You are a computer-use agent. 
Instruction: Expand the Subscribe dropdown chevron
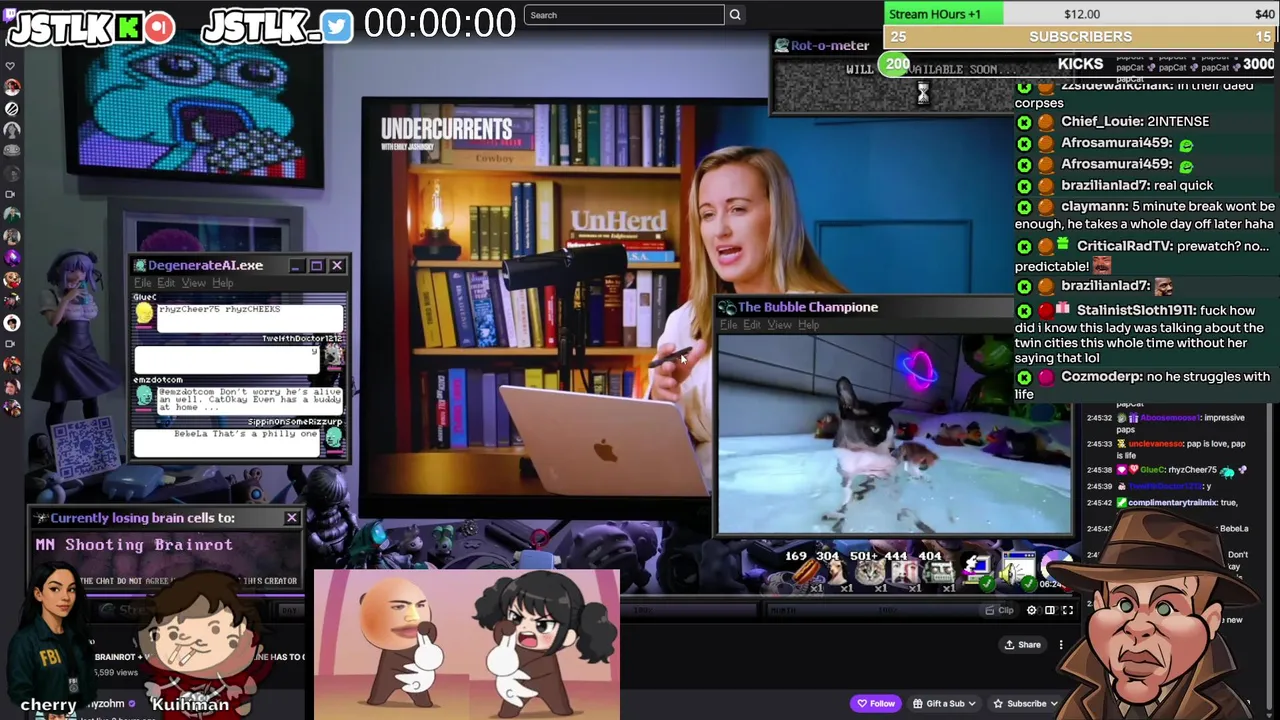point(1053,704)
